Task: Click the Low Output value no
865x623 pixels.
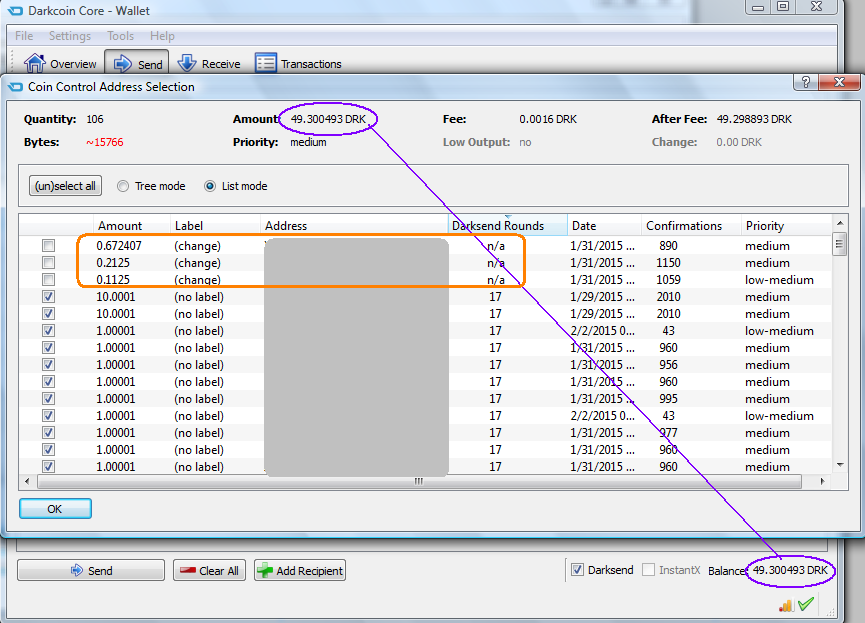Action: point(525,142)
